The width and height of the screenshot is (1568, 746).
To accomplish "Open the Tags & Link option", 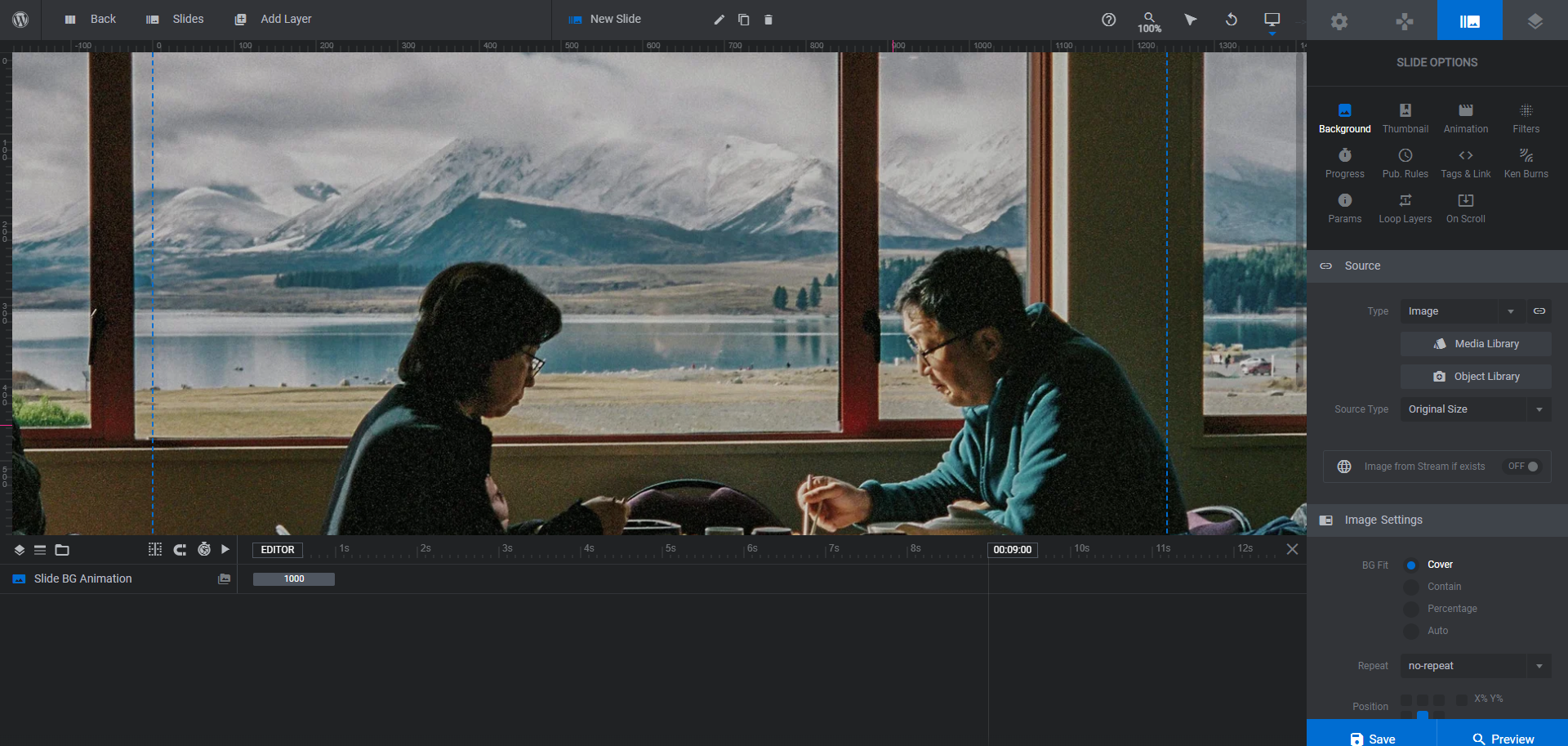I will [1466, 163].
